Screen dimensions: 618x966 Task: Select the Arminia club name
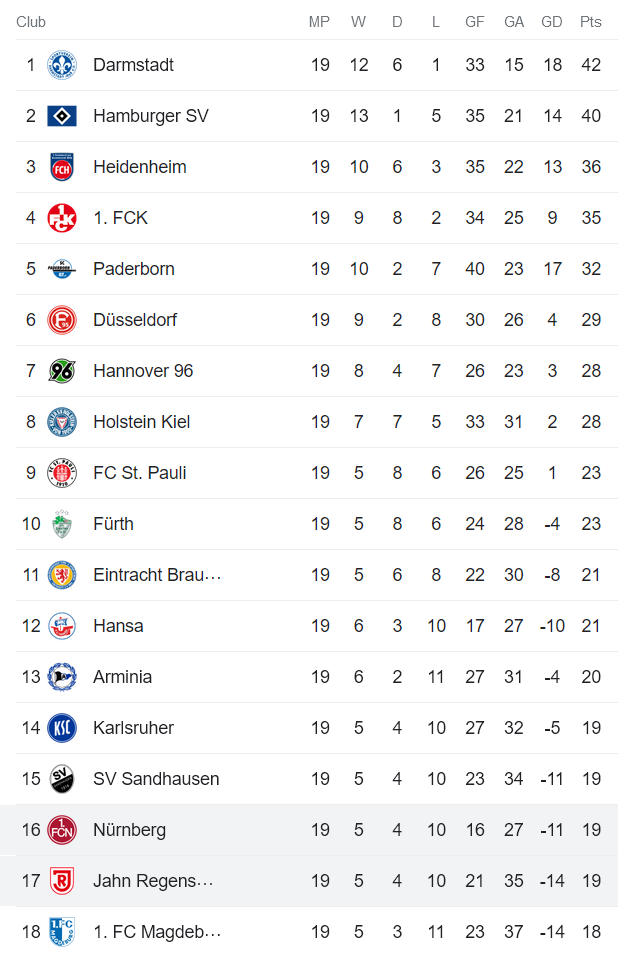[122, 677]
